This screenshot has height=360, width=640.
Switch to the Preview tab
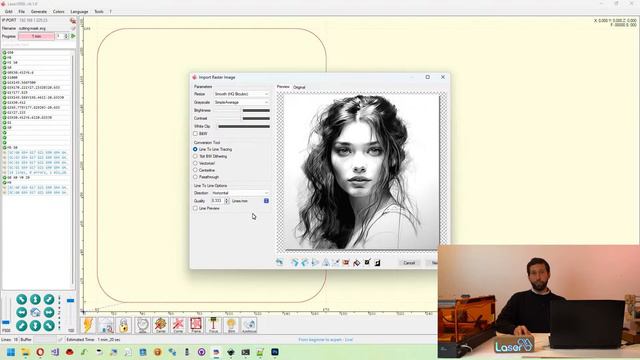click(283, 87)
